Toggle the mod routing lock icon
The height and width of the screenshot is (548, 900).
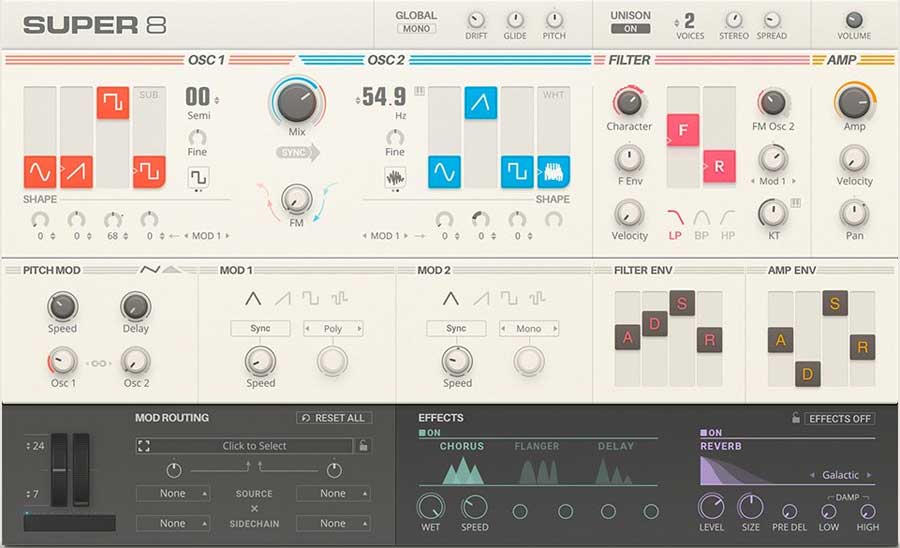363,445
